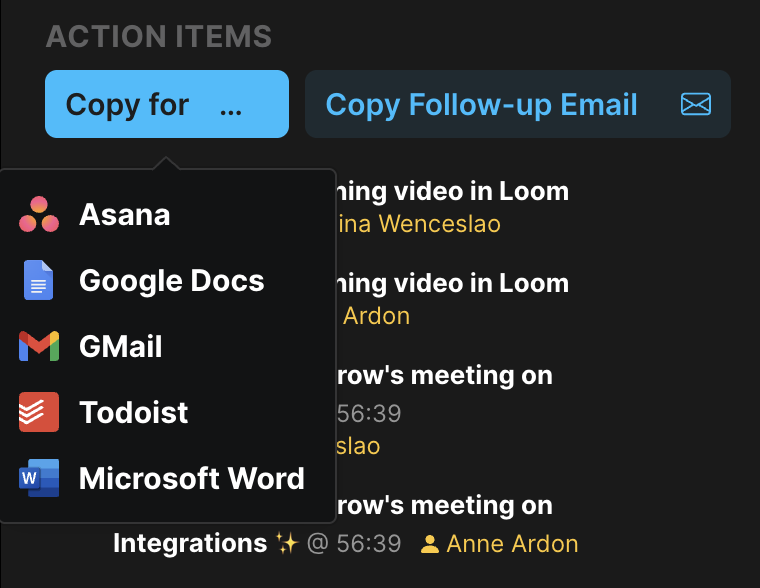Screen dimensions: 760x588
Task: Click the sparkles icon next to Integrations
Action: (x=287, y=543)
